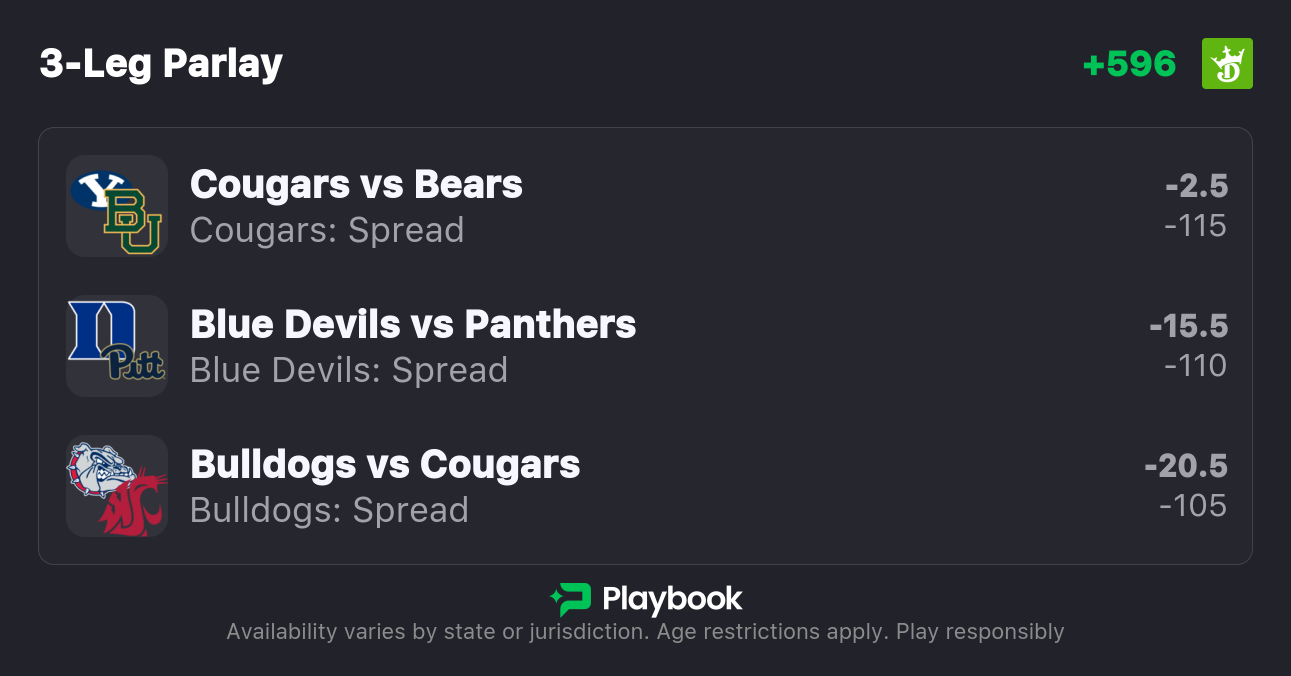The image size is (1291, 676).
Task: Open the Bulldogs vs Cougars matchup
Action: pos(385,465)
